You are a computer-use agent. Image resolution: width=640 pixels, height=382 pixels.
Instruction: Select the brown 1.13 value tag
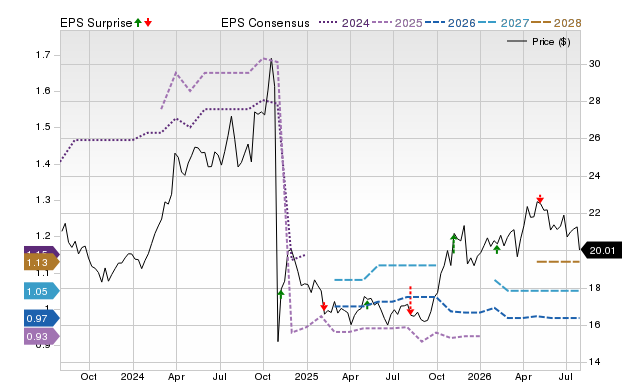pos(41,262)
